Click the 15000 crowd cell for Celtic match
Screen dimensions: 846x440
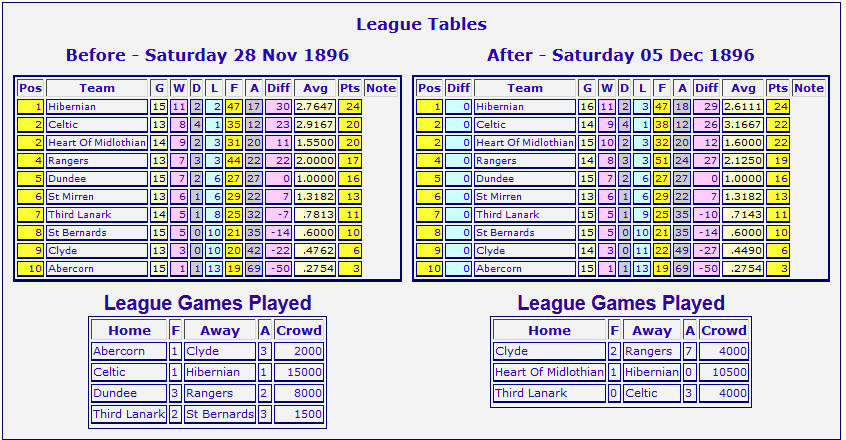299,373
